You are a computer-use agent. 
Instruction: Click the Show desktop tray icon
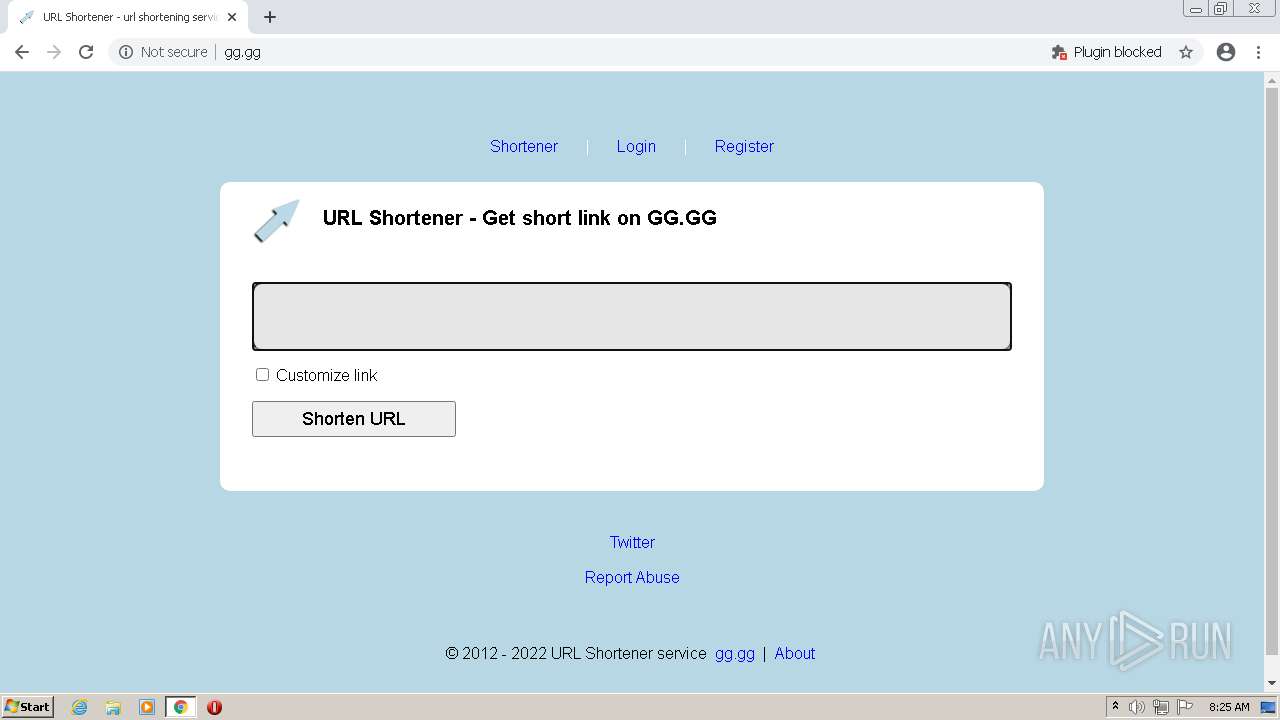[1268, 707]
